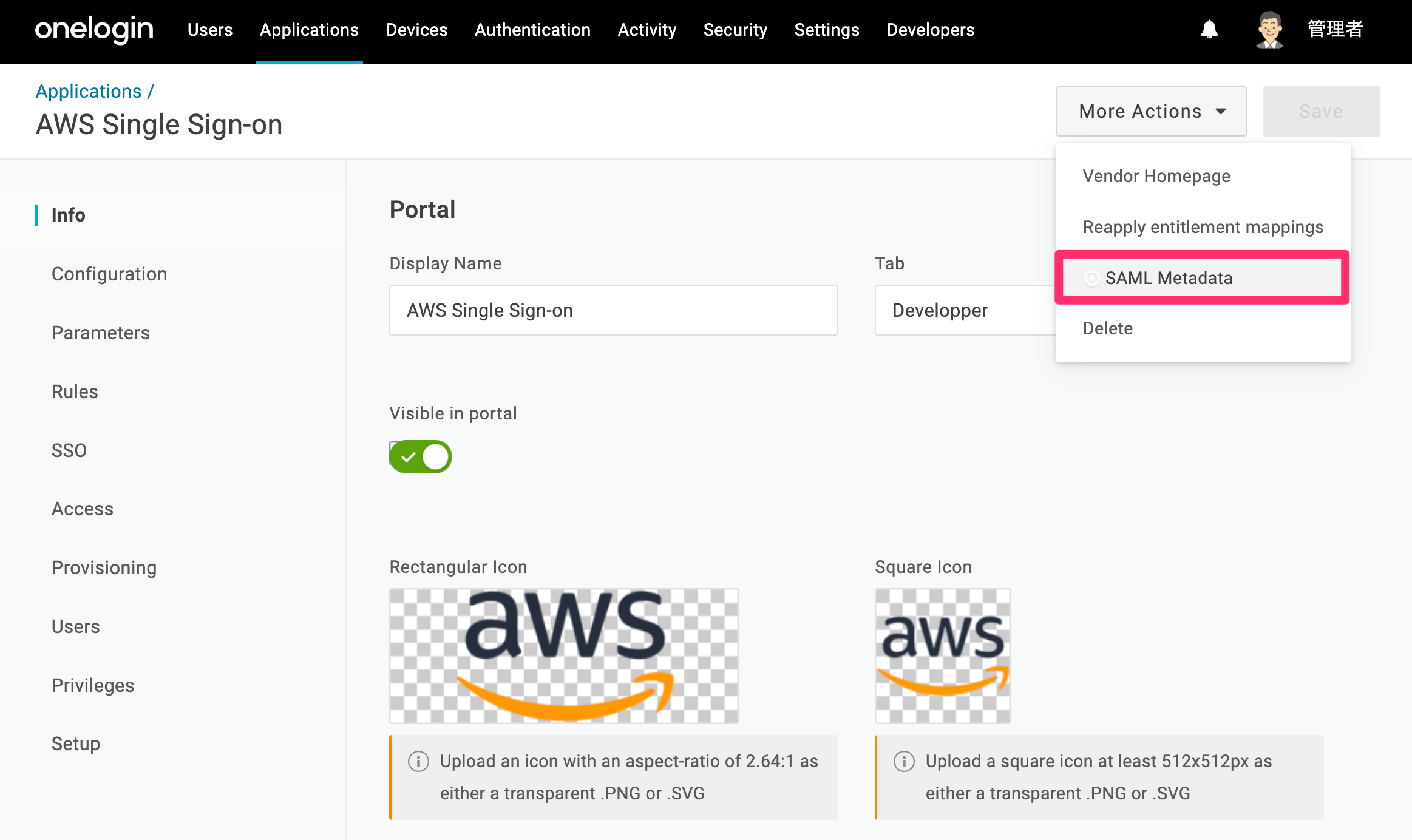This screenshot has width=1412, height=840.
Task: Click the admin user avatar
Action: coord(1269,30)
